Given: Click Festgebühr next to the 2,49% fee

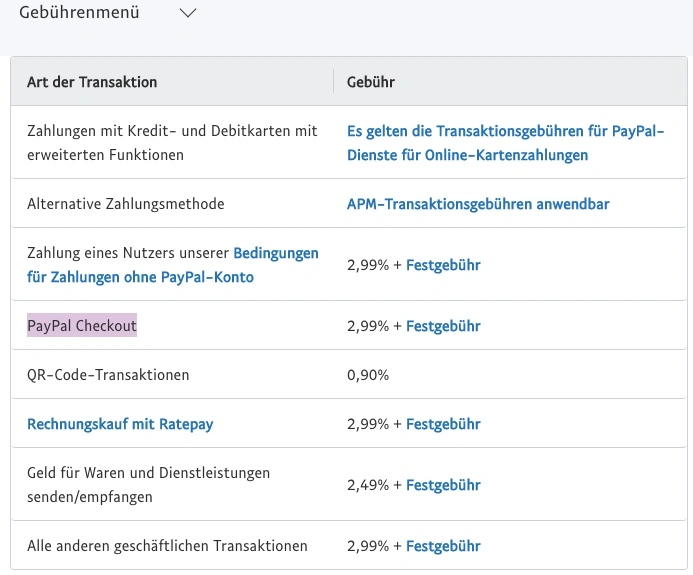Looking at the screenshot, I should [443, 485].
